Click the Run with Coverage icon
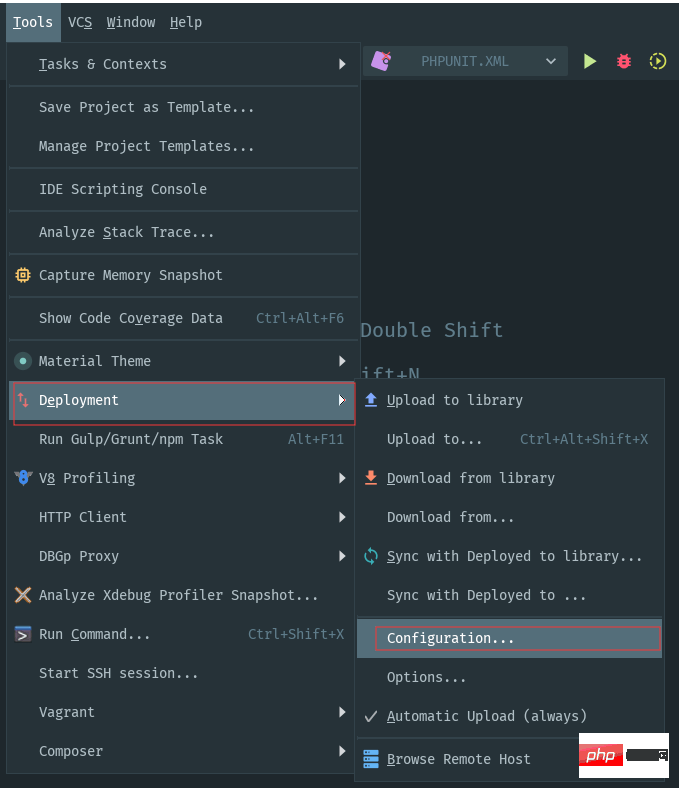The width and height of the screenshot is (679, 788). click(x=657, y=61)
